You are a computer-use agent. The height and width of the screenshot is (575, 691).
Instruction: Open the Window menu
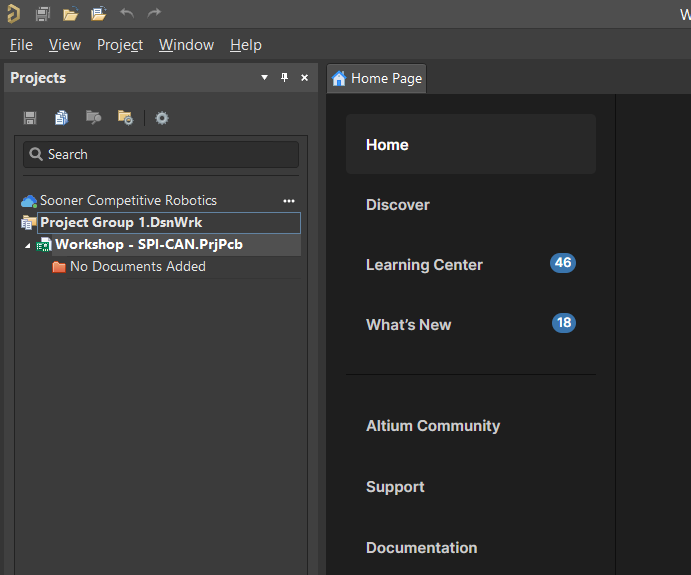click(x=186, y=45)
